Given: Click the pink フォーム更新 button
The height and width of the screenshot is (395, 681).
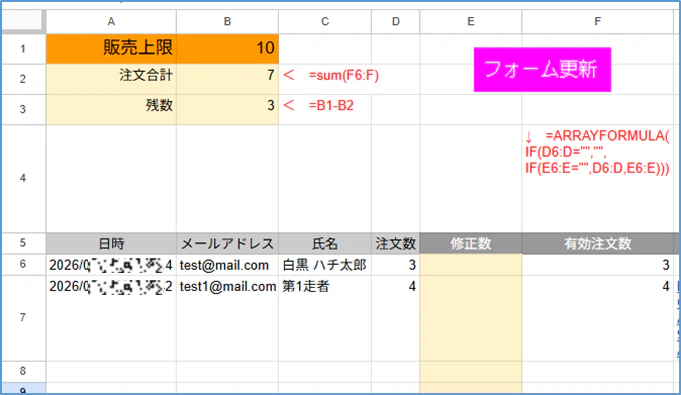Looking at the screenshot, I should click(x=542, y=70).
